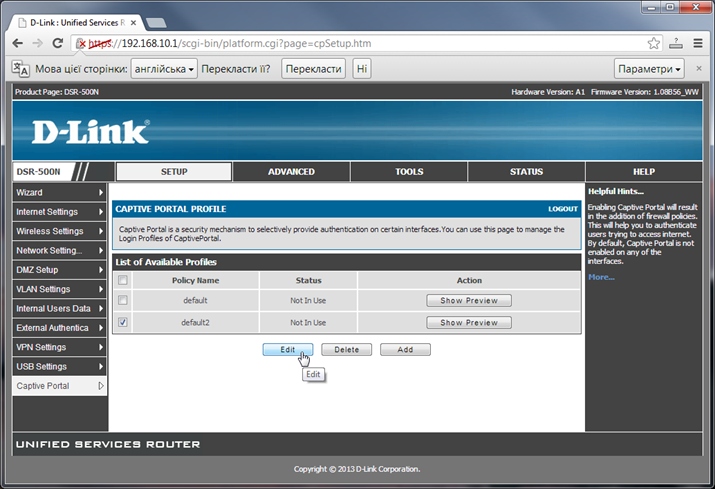The width and height of the screenshot is (715, 489).
Task: Open the Параметри options dropdown
Action: tap(649, 69)
